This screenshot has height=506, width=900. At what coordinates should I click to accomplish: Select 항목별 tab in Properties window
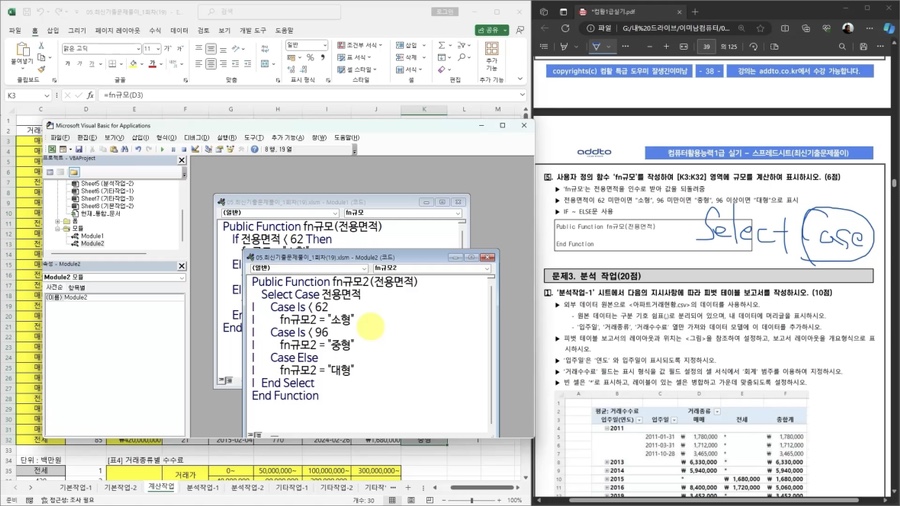point(77,287)
